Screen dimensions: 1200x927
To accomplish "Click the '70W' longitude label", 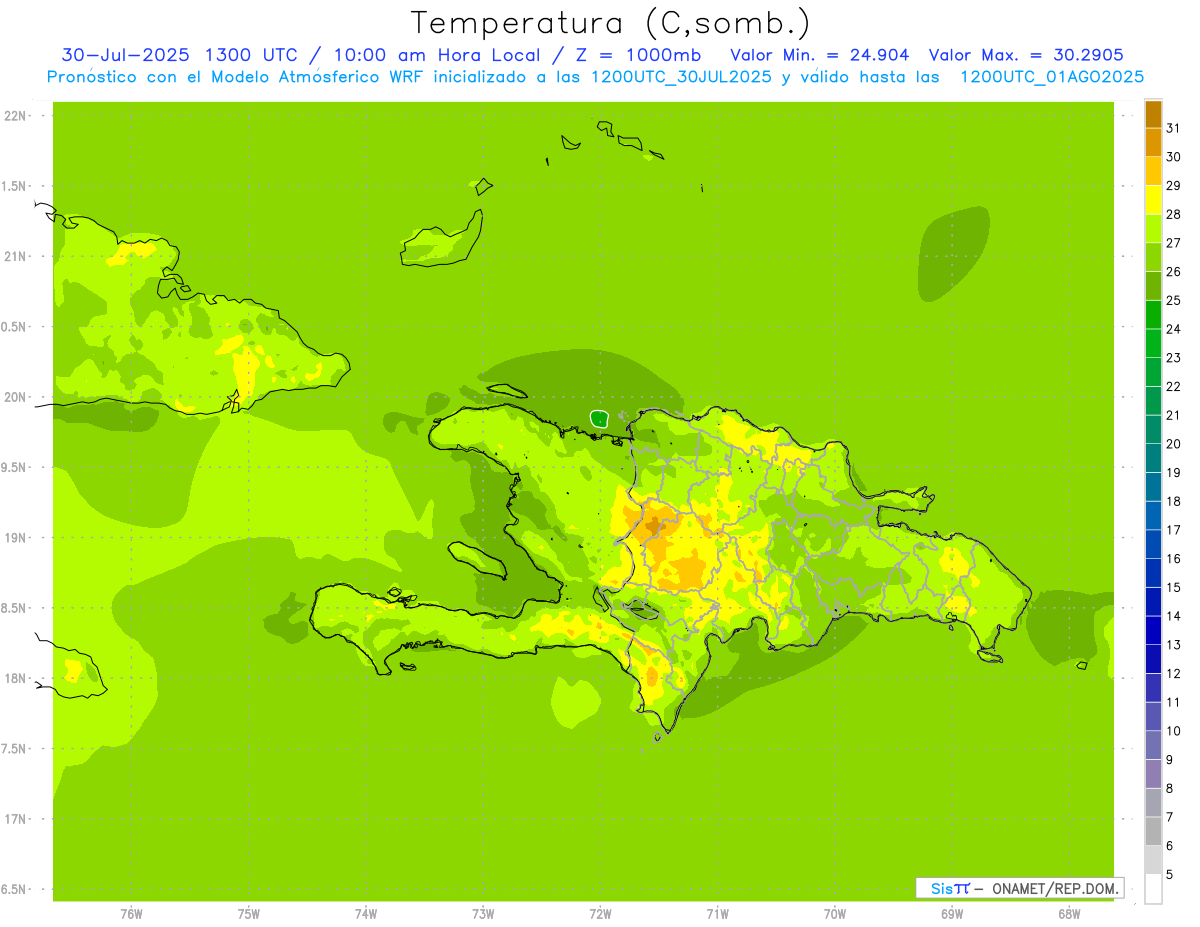I will point(835,914).
